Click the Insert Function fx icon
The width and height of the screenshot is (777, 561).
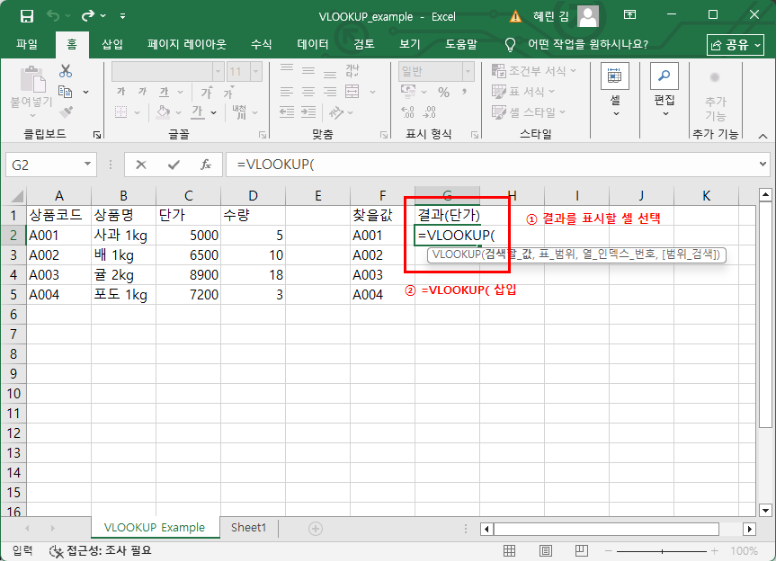tap(205, 164)
